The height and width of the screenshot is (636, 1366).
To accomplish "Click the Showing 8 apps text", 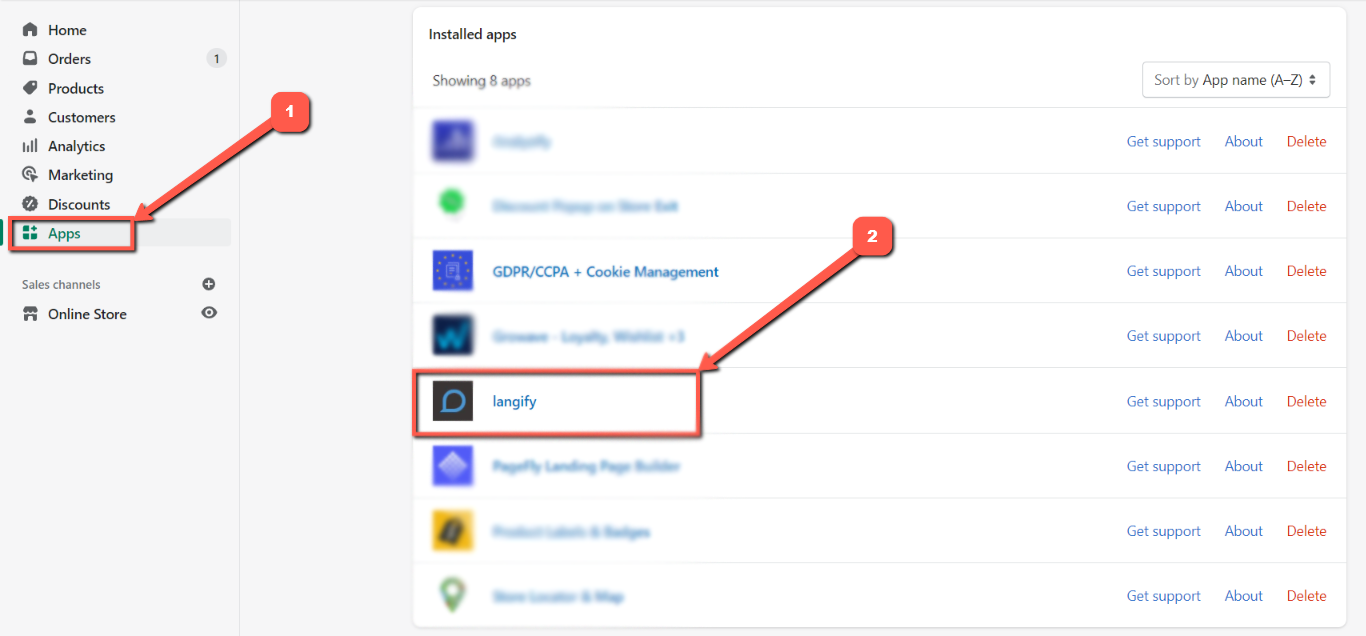I will (482, 80).
